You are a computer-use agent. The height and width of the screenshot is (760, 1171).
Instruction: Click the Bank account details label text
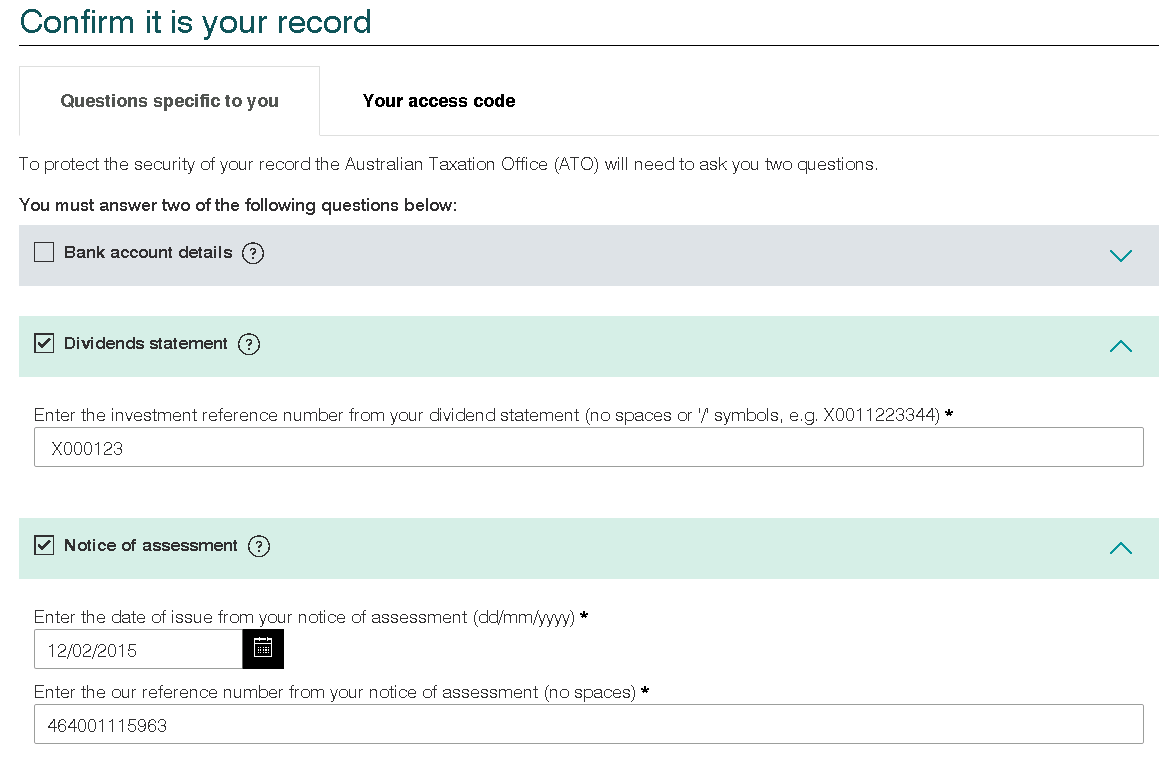click(148, 253)
